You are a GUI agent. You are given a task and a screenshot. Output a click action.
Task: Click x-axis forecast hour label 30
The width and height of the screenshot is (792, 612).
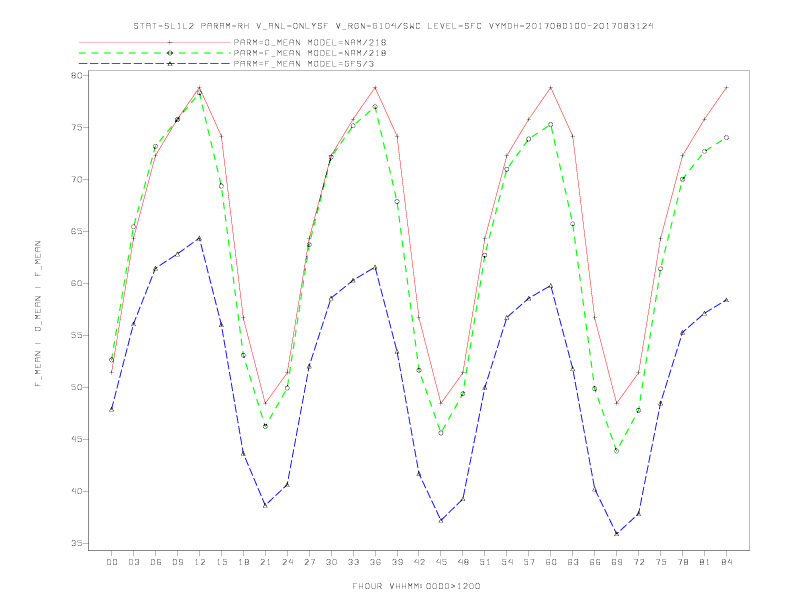tap(331, 562)
